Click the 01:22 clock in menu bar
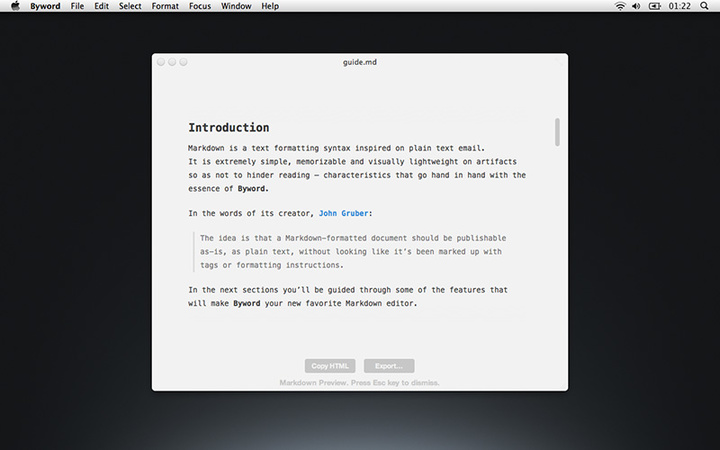 [x=680, y=6]
